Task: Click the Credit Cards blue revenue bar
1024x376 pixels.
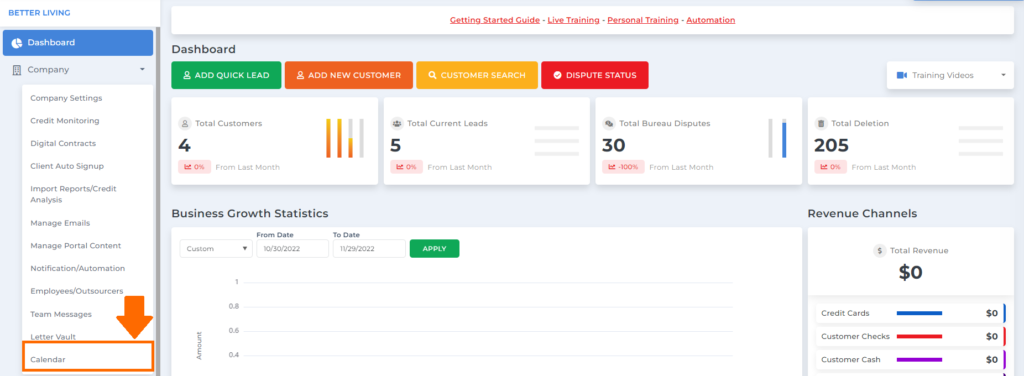Action: coord(920,313)
